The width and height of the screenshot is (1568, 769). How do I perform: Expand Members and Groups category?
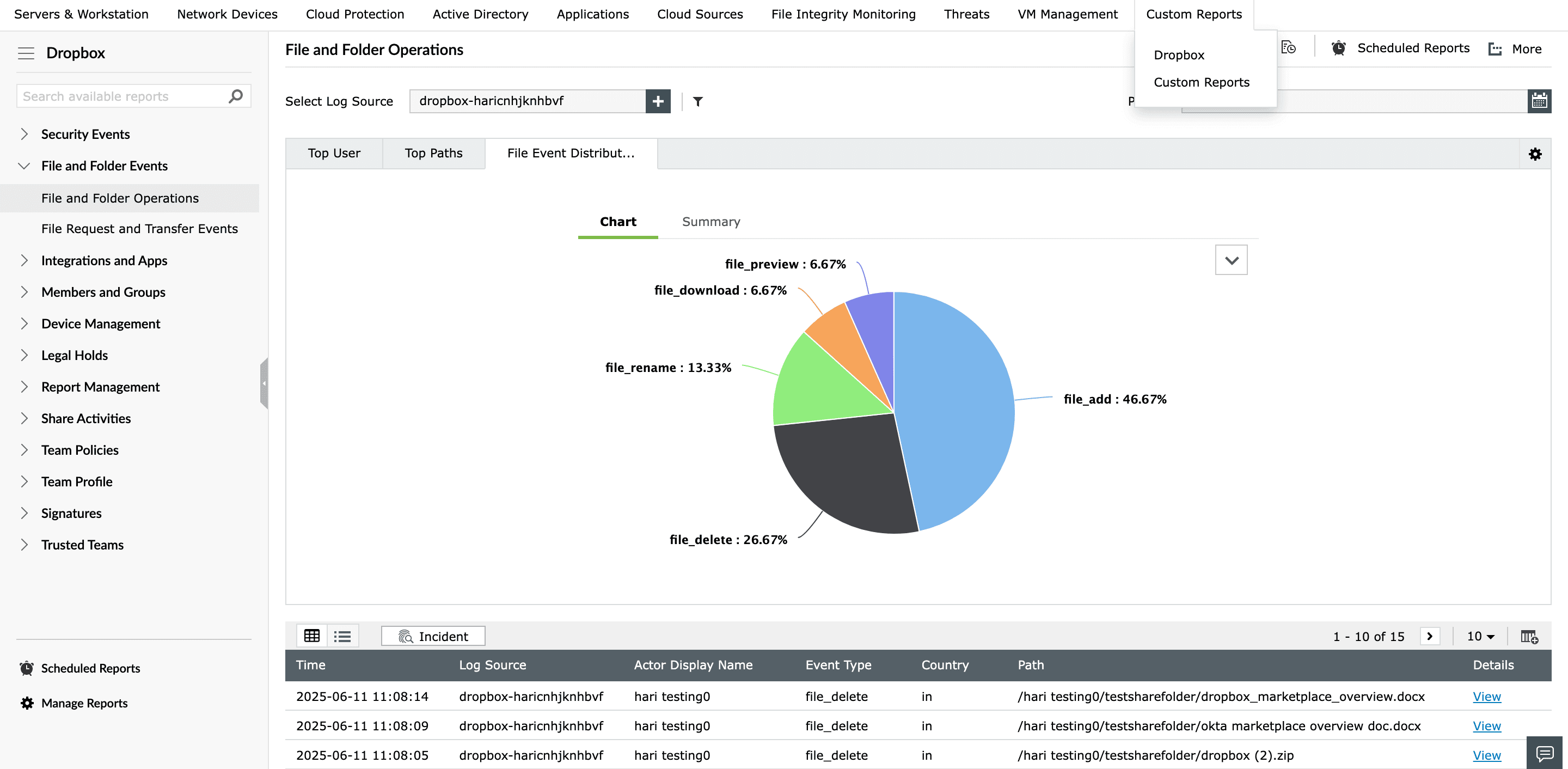point(24,292)
